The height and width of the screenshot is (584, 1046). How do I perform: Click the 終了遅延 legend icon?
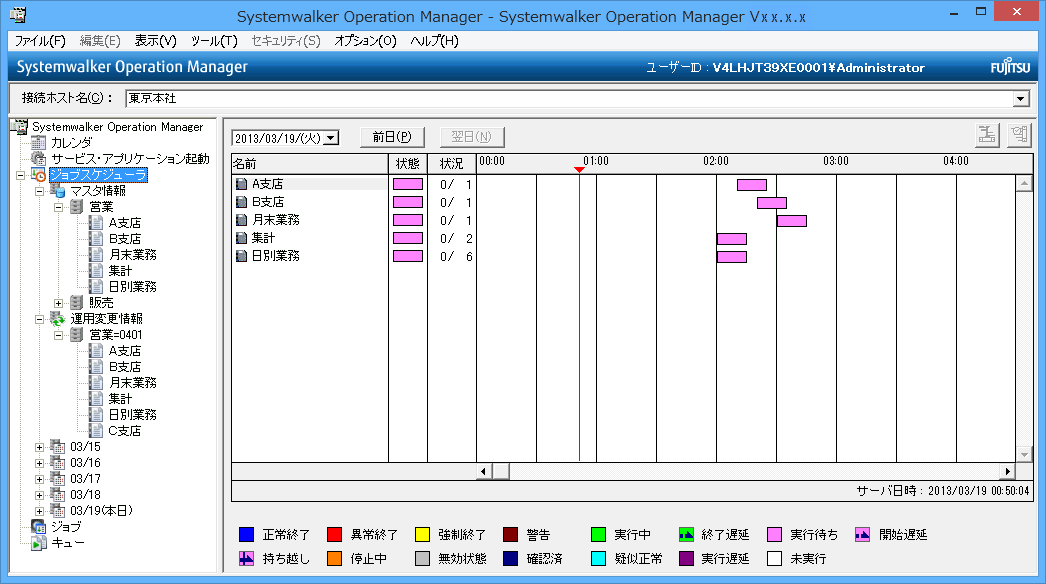pos(686,535)
